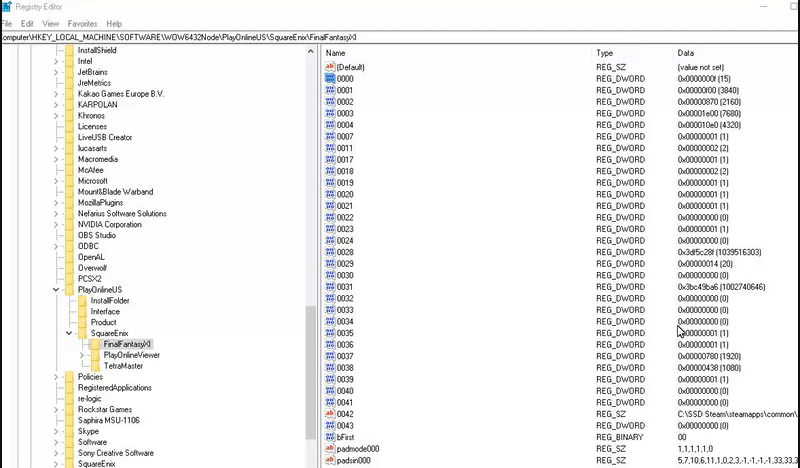Click the DWORD icon for value 0002
The image size is (800, 468).
point(330,102)
